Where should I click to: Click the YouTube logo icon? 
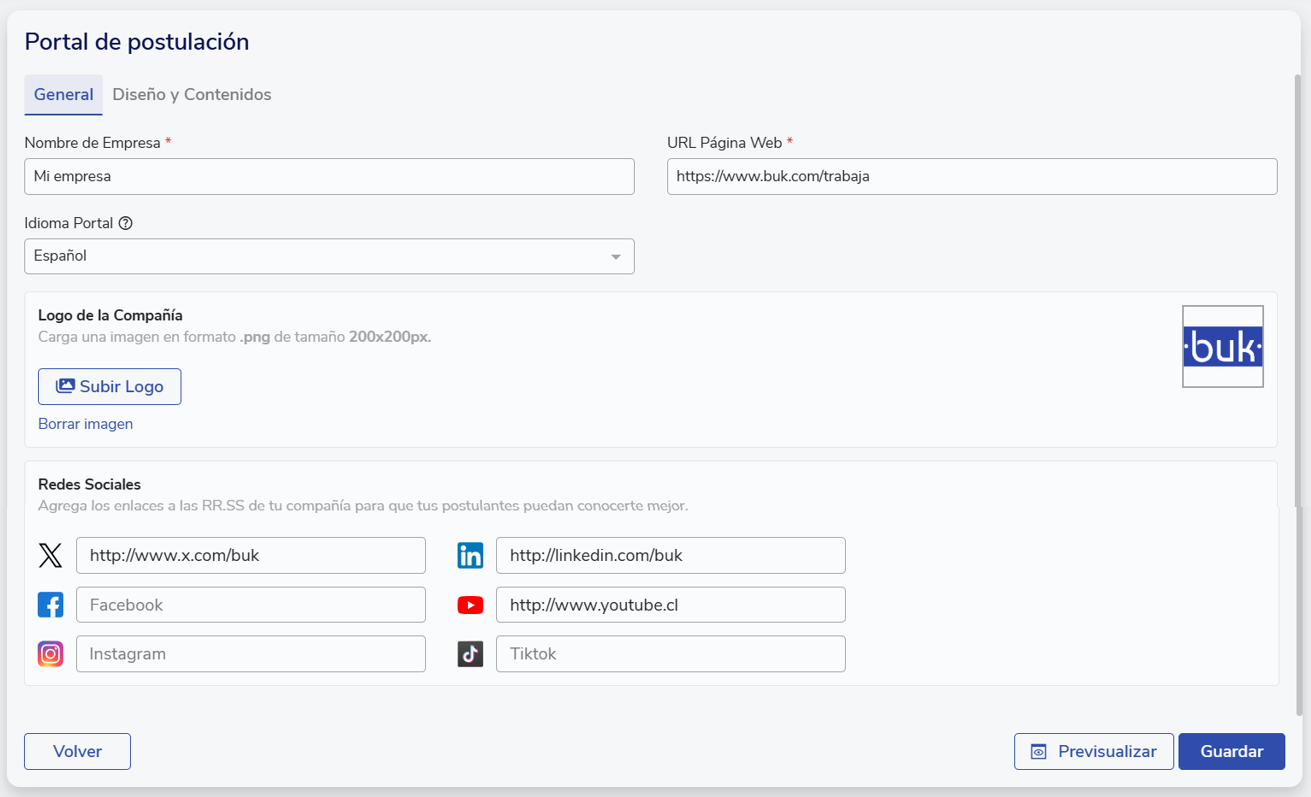tap(470, 605)
